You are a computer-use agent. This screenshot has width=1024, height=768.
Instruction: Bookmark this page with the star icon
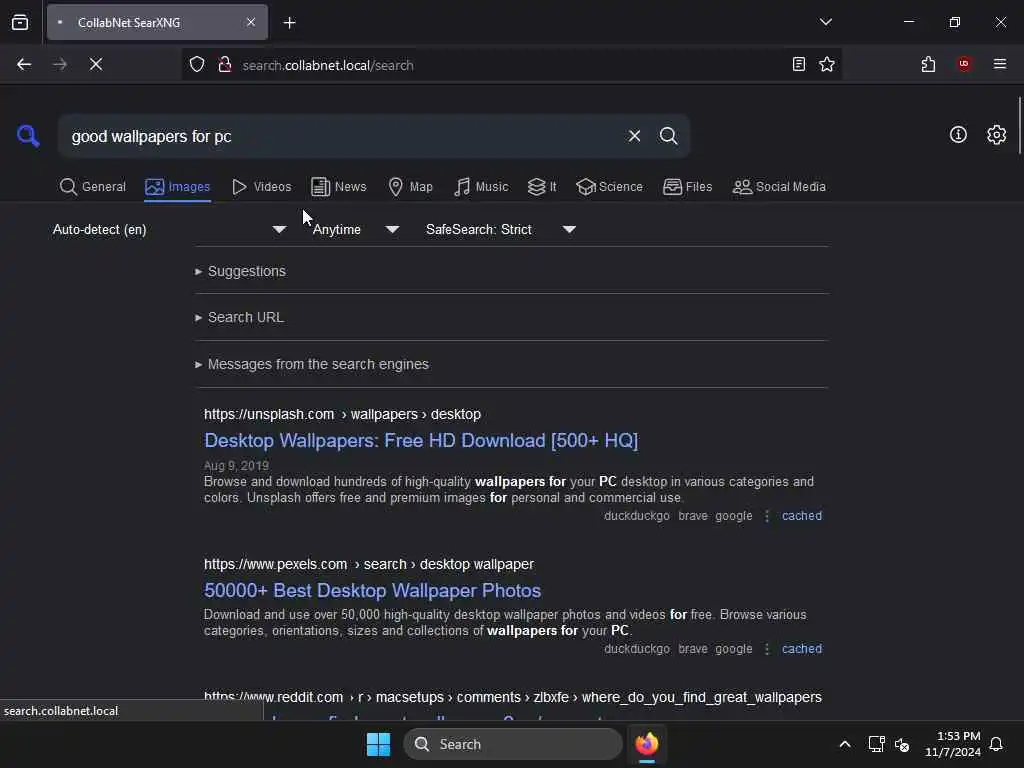click(827, 64)
